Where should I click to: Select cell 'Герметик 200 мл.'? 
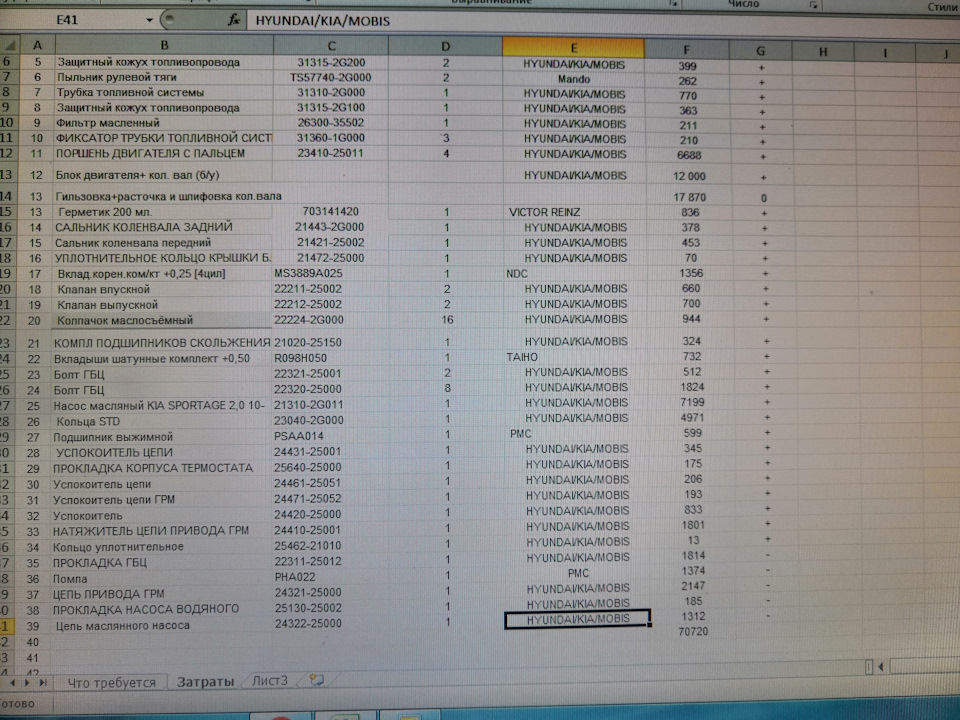click(x=163, y=212)
